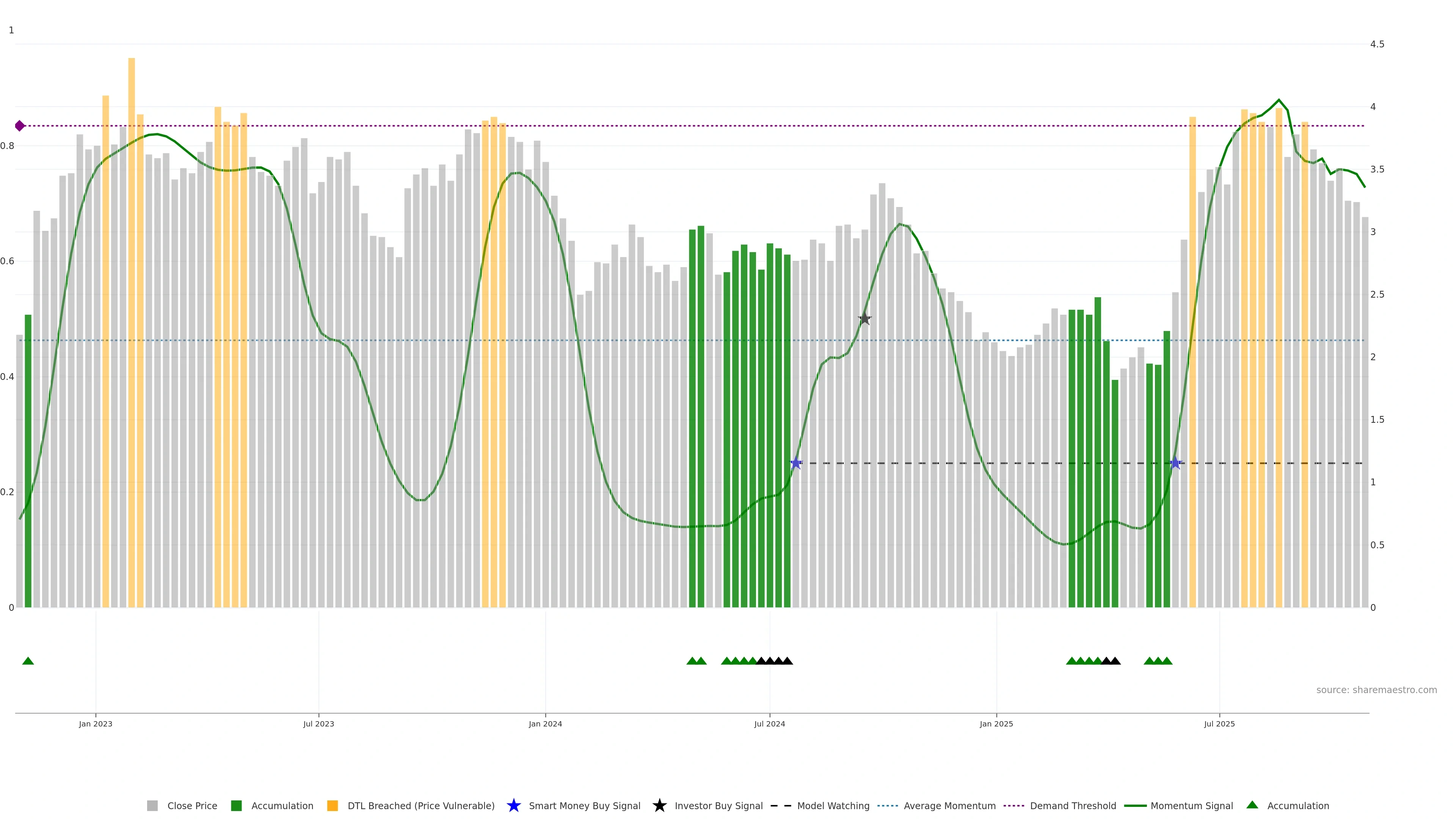The height and width of the screenshot is (819, 1456).
Task: Click the blue star near June 2025
Action: [1176, 463]
